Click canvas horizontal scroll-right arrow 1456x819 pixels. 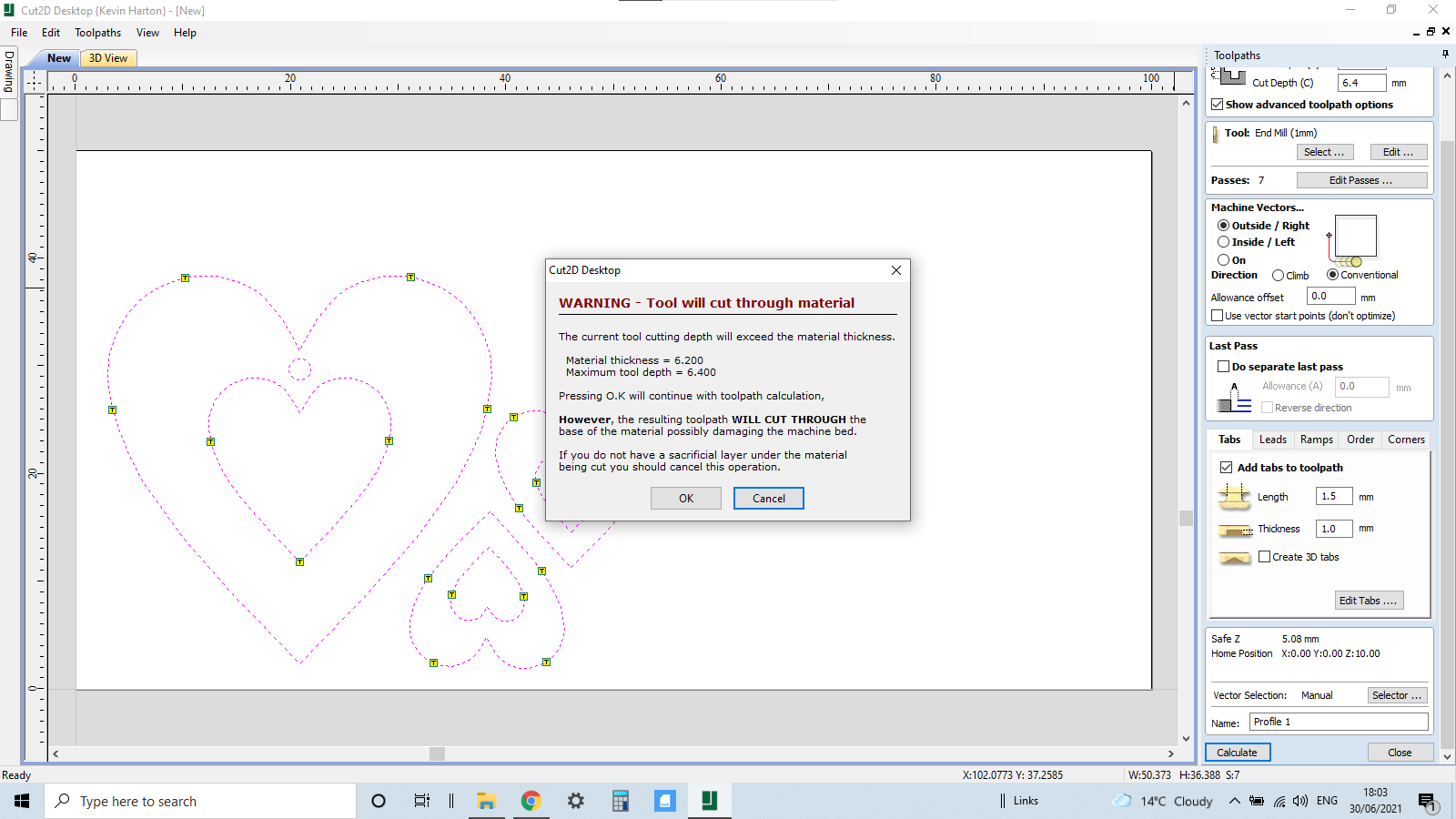point(1171,753)
